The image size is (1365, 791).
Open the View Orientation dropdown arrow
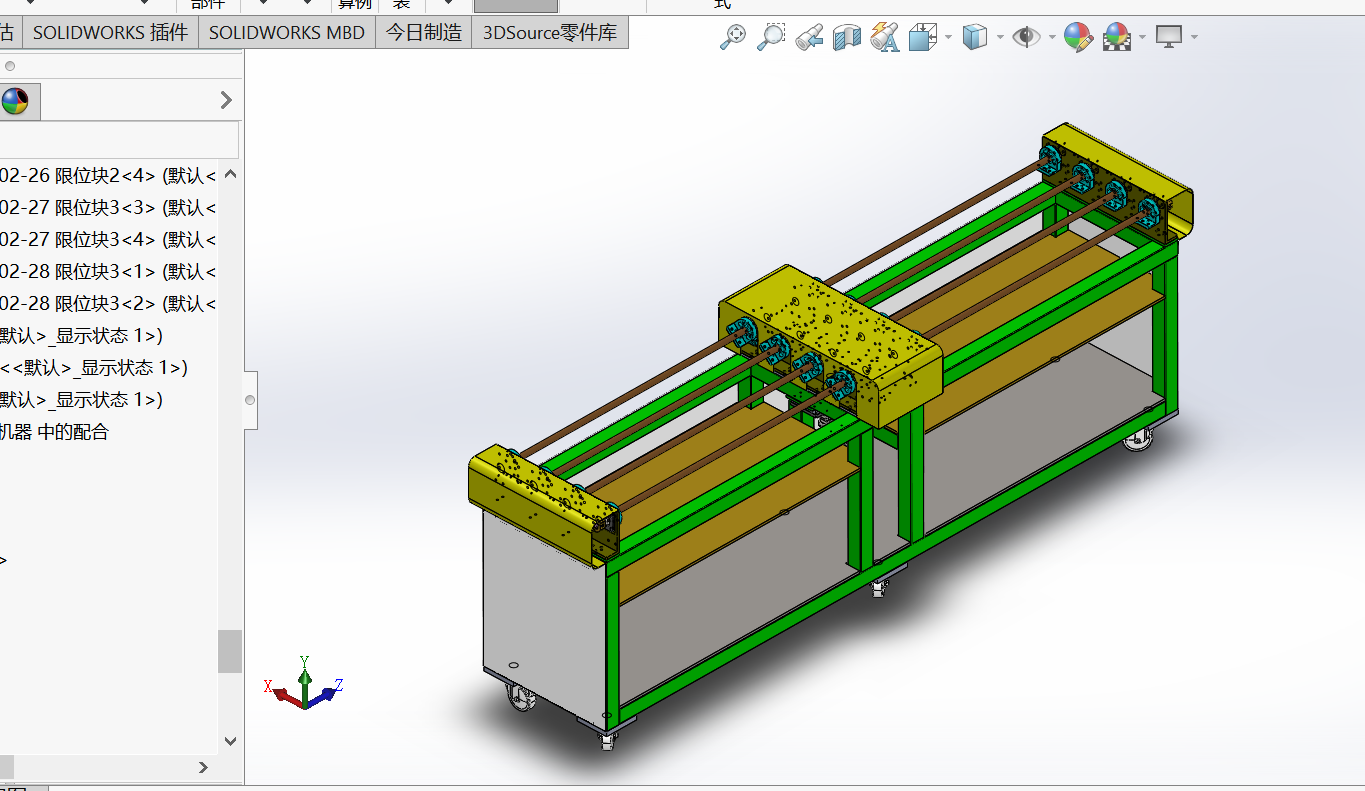pyautogui.click(x=948, y=38)
